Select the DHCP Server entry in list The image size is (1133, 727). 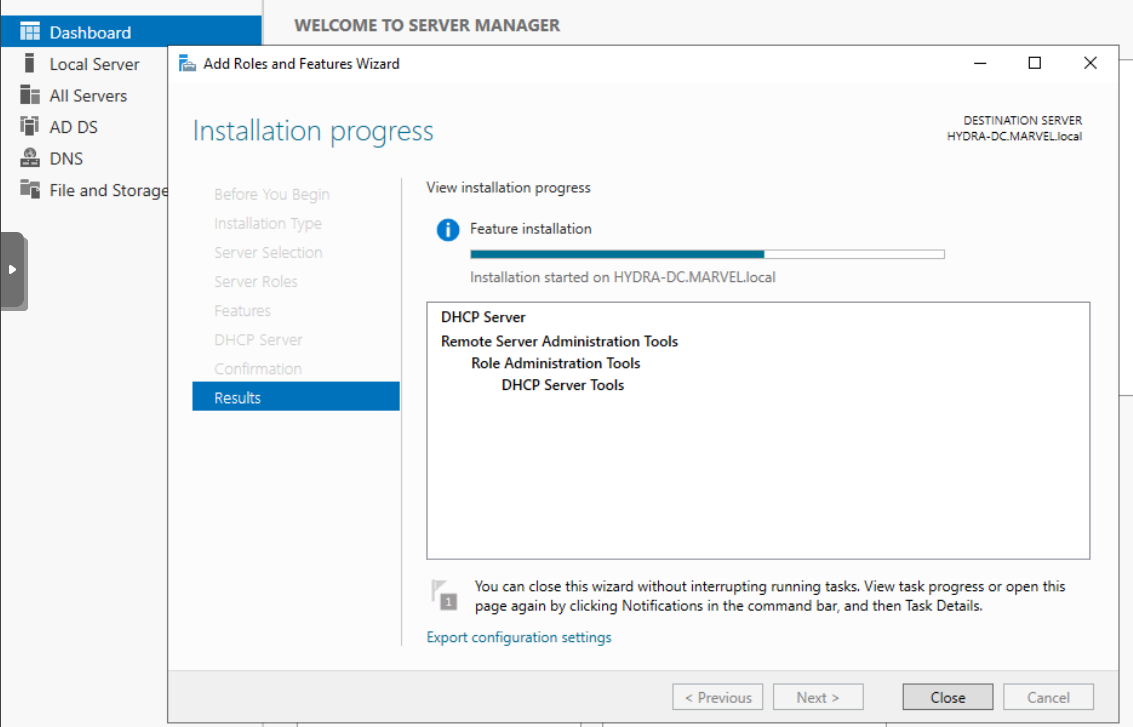[x=483, y=317]
